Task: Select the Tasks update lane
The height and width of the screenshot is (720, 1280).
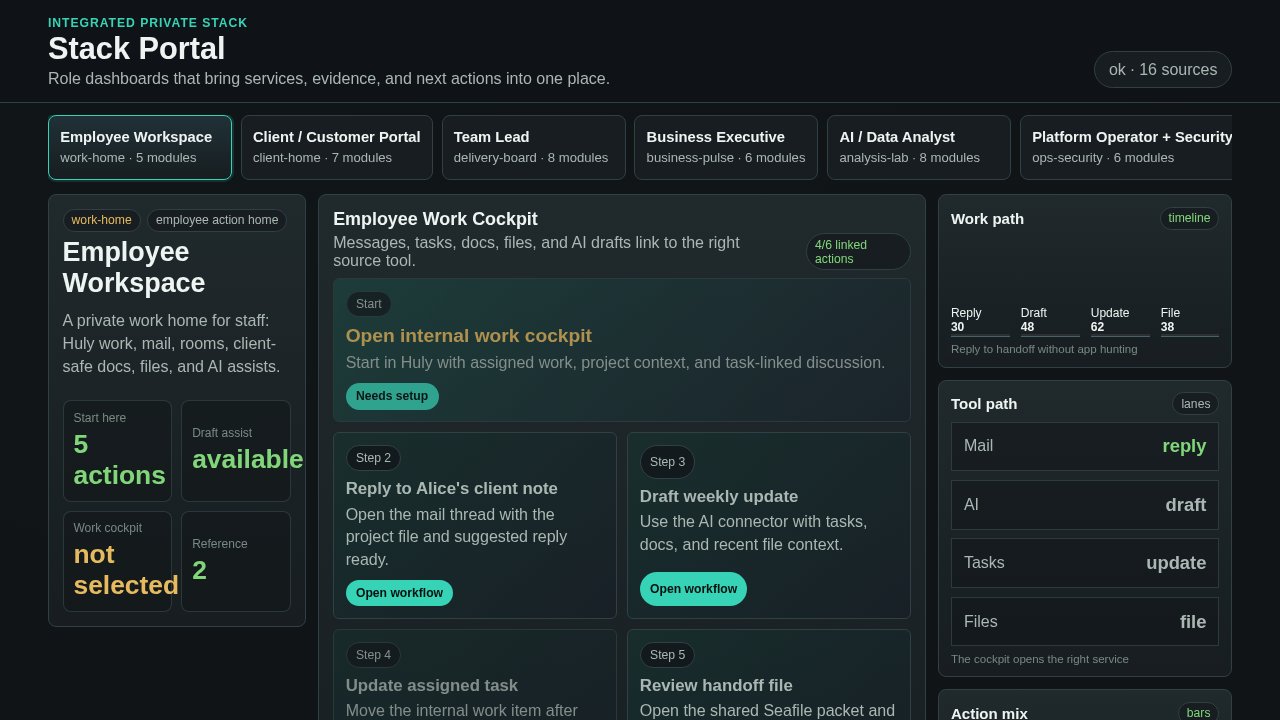Action: coord(1085,563)
